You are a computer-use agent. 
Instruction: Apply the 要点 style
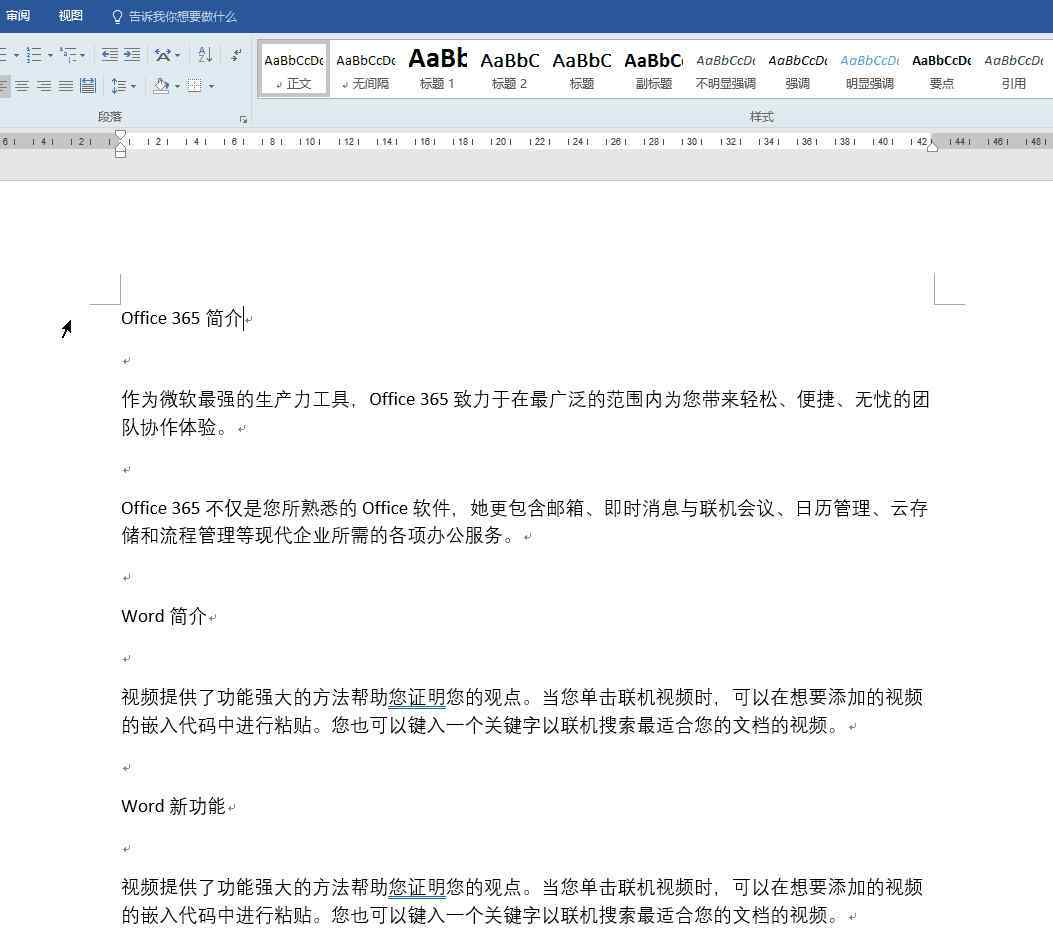coord(942,70)
